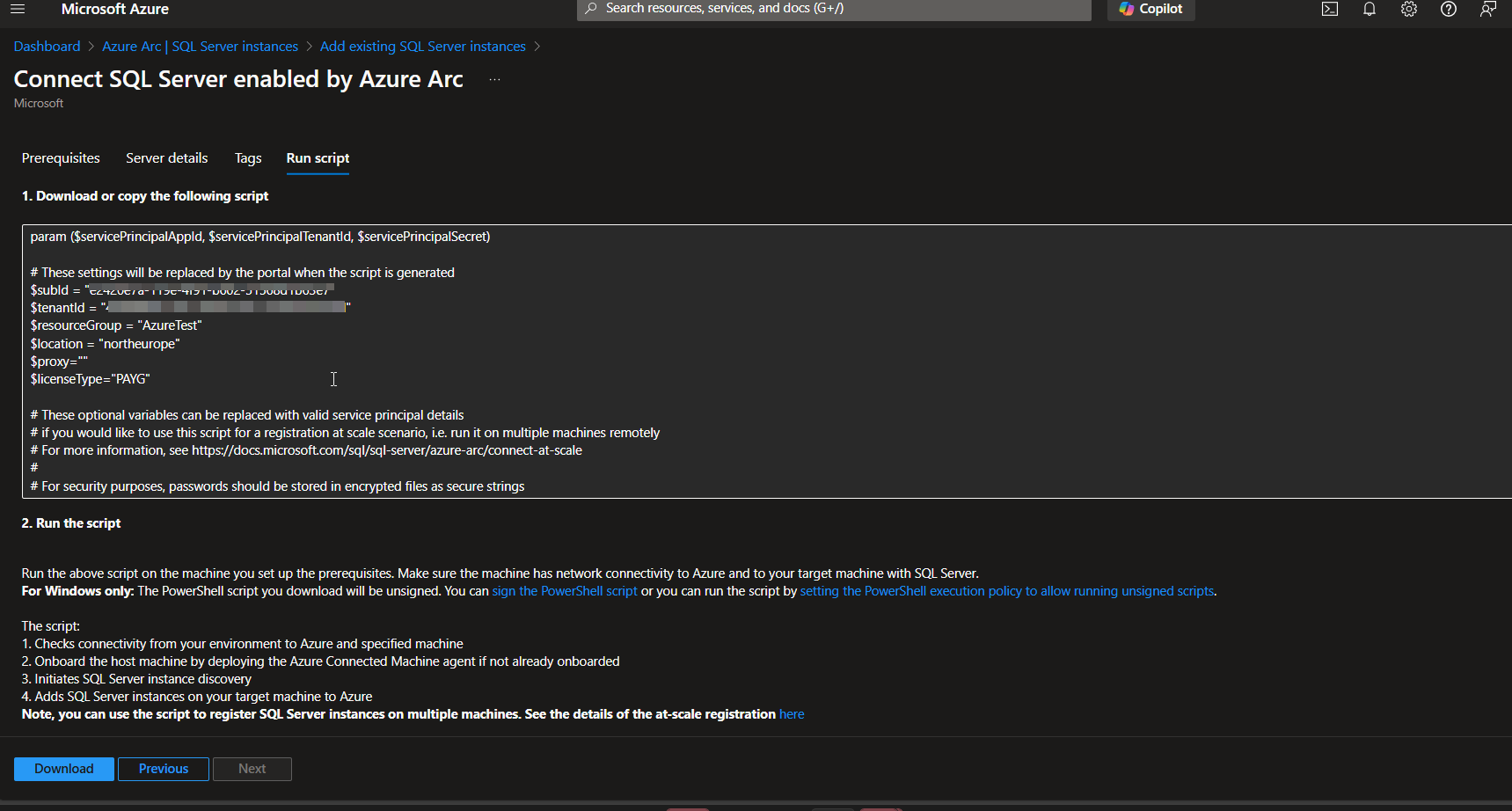Open the at-scale registration 'here' link

(792, 714)
